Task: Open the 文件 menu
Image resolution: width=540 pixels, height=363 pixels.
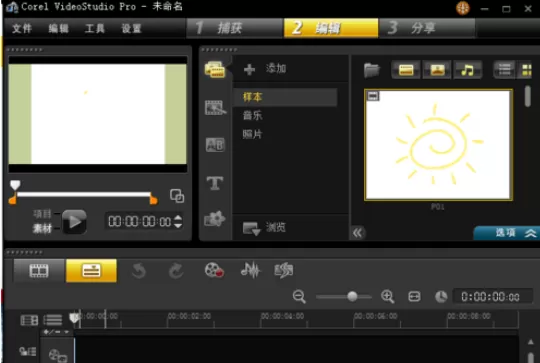Action: click(22, 28)
